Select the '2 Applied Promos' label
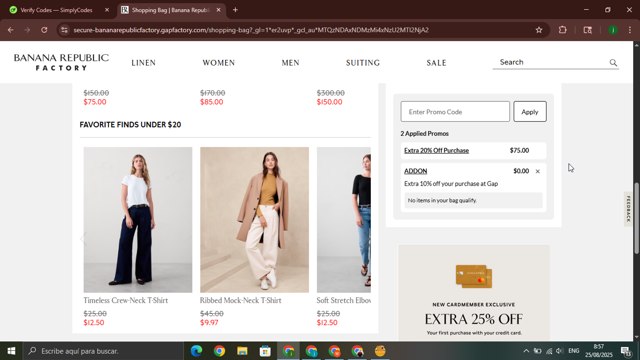This screenshot has height=360, width=640. pyautogui.click(x=424, y=133)
